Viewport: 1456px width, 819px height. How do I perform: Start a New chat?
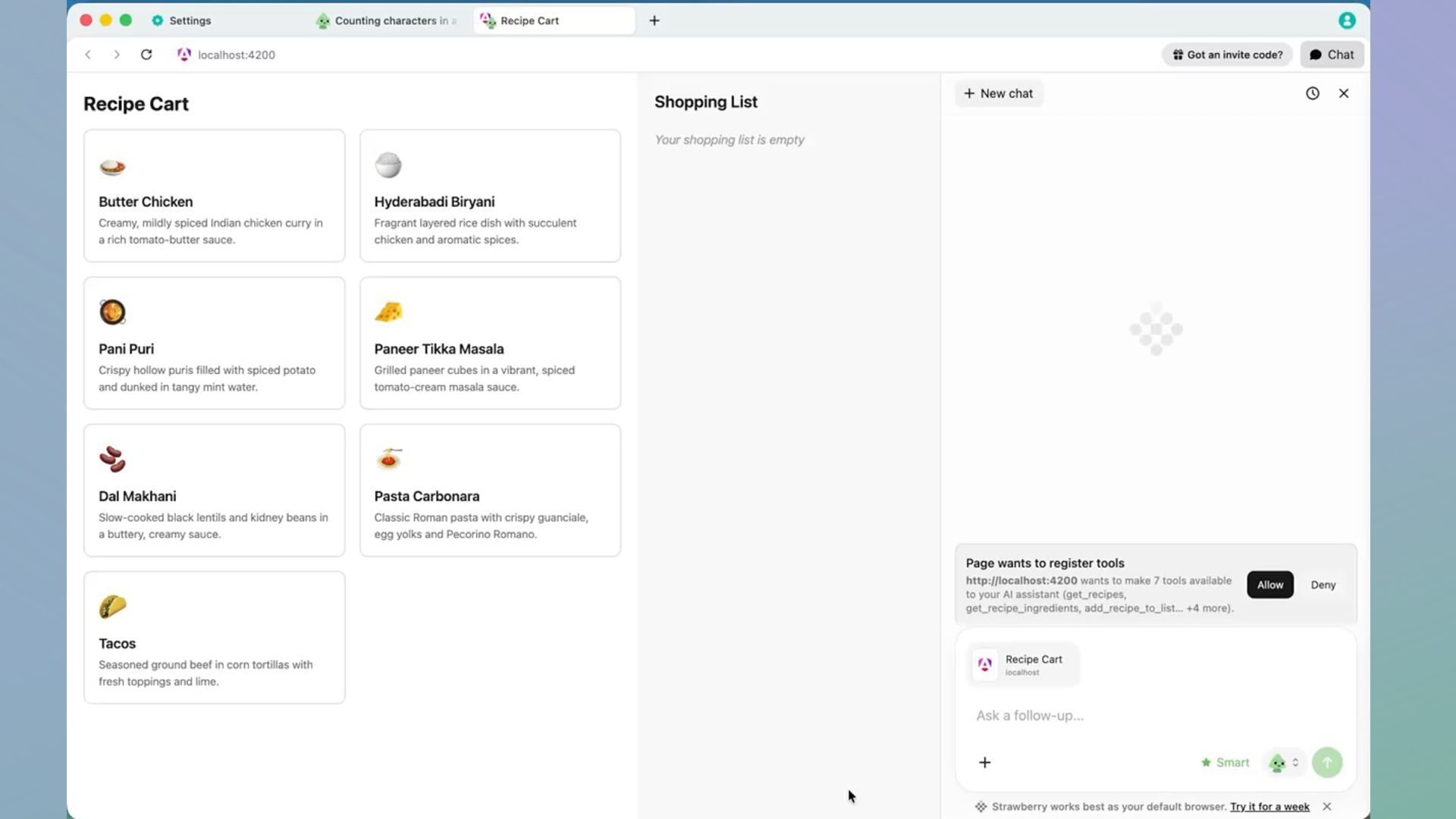[x=998, y=93]
